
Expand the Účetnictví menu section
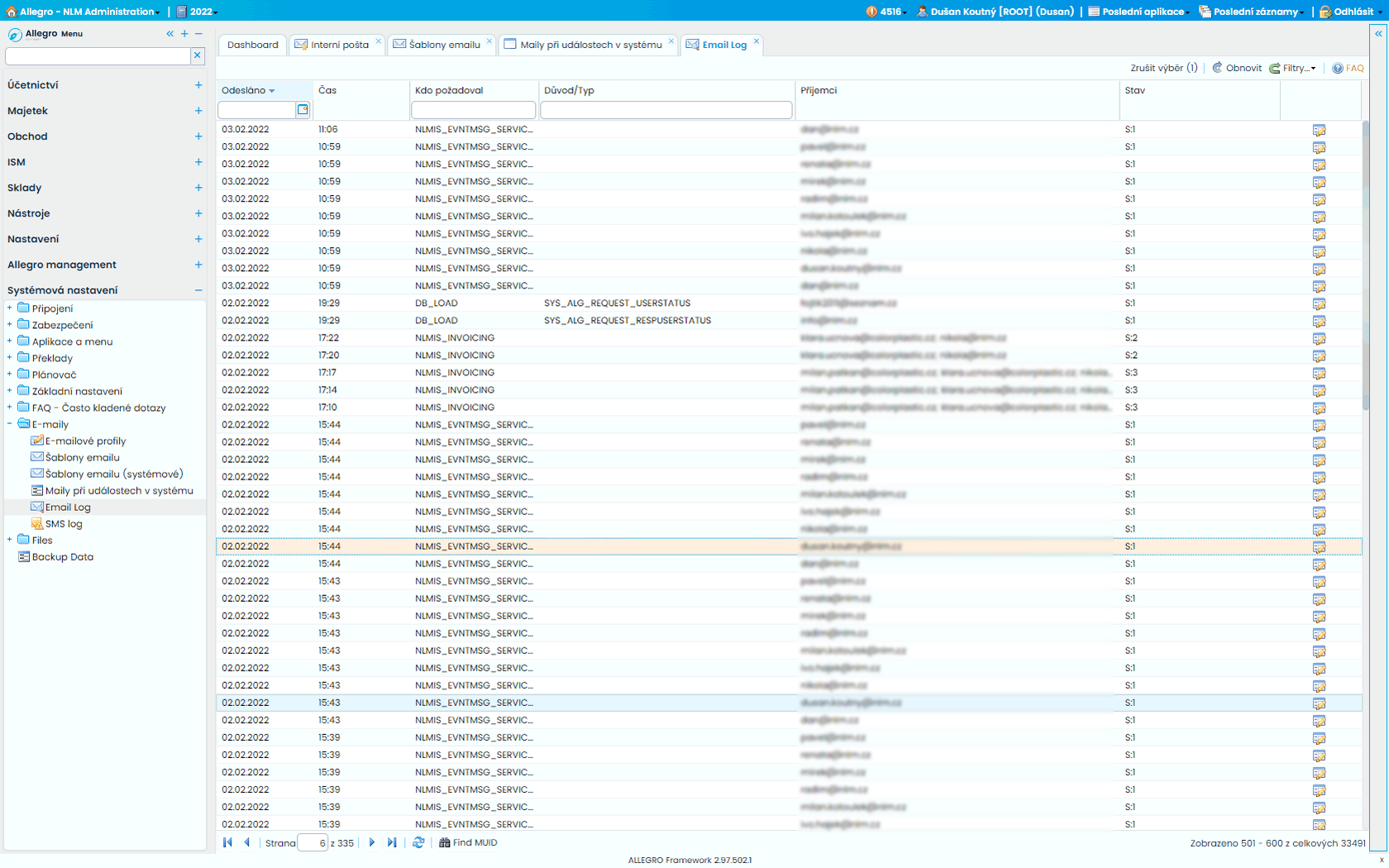click(198, 85)
